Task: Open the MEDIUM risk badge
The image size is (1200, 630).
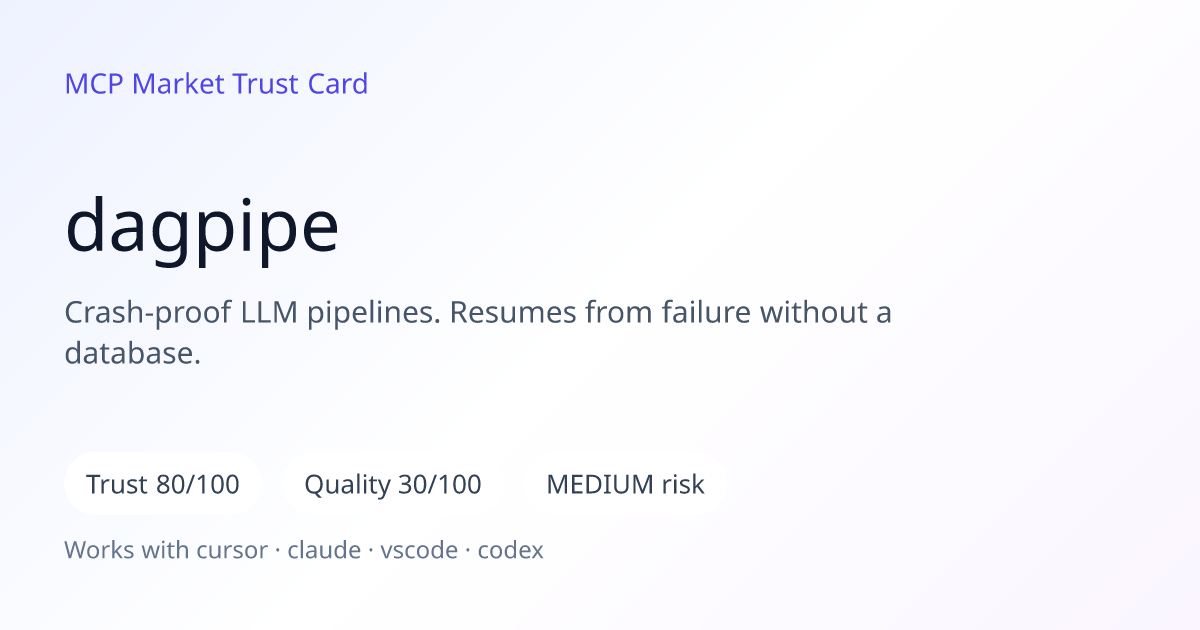Action: pos(625,485)
